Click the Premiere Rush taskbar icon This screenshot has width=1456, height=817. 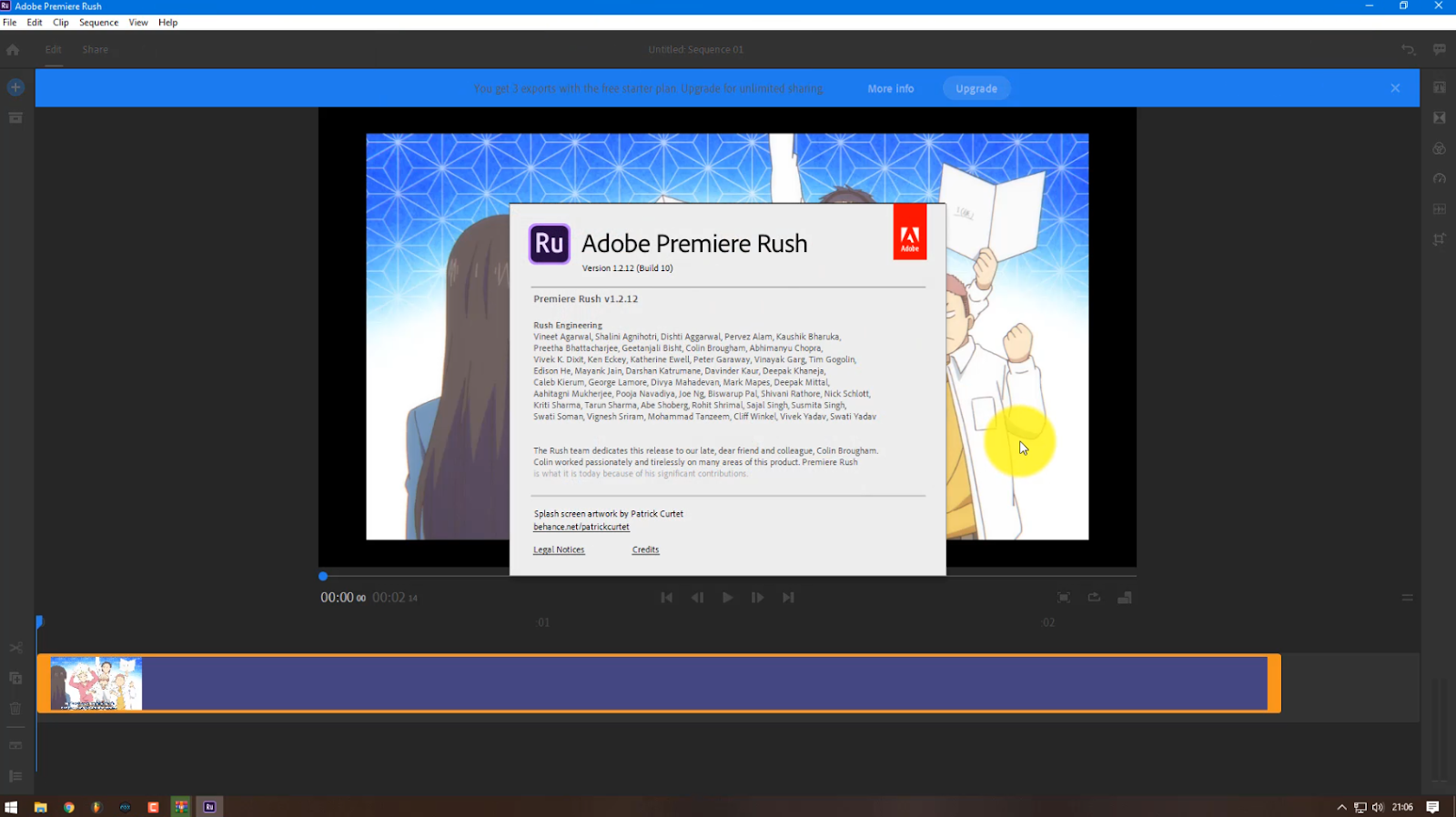click(209, 807)
